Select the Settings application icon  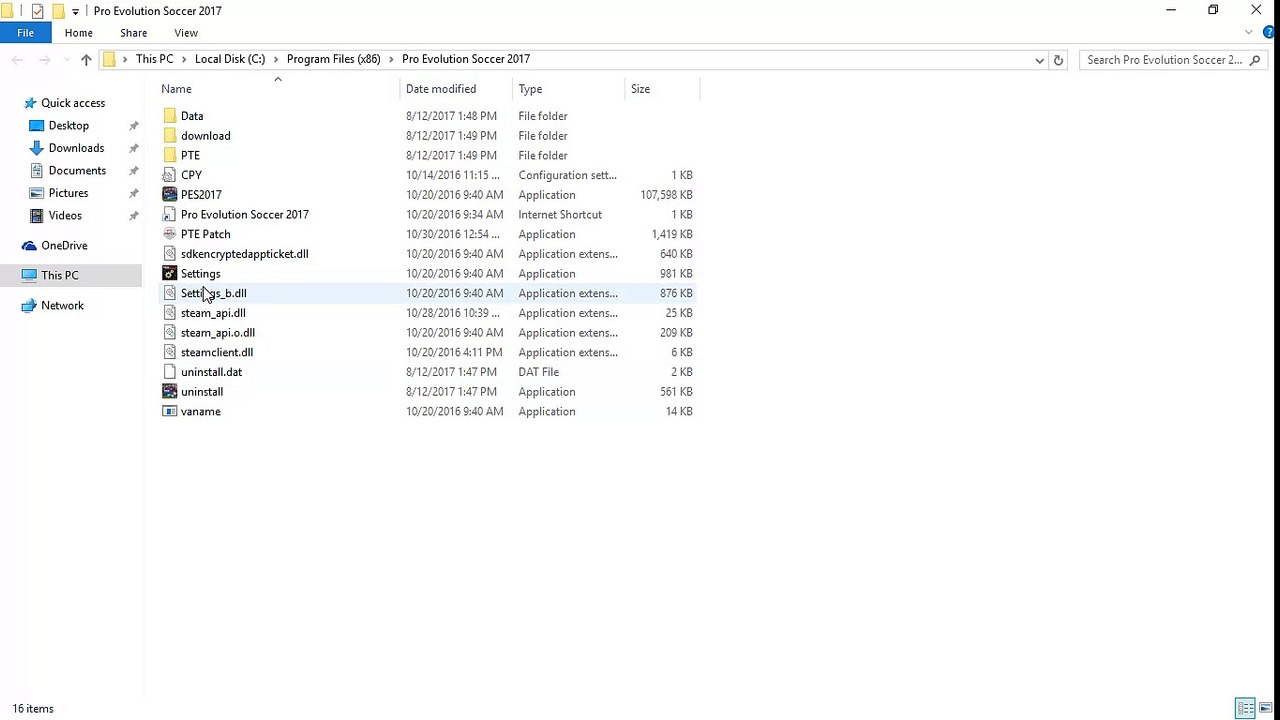[170, 274]
